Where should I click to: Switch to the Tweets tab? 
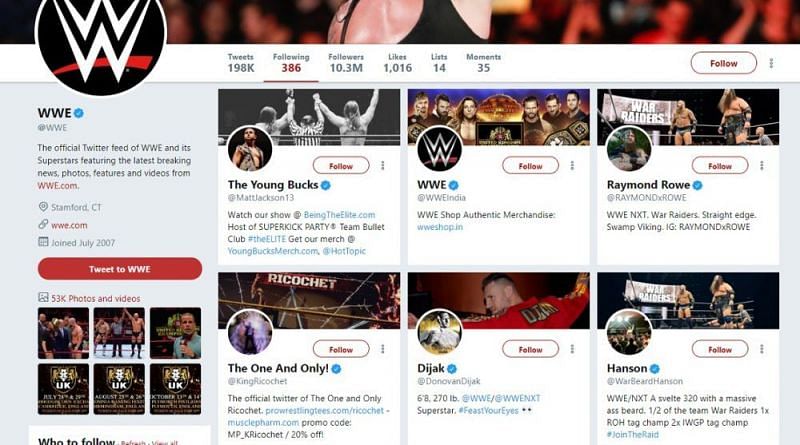pos(240,64)
